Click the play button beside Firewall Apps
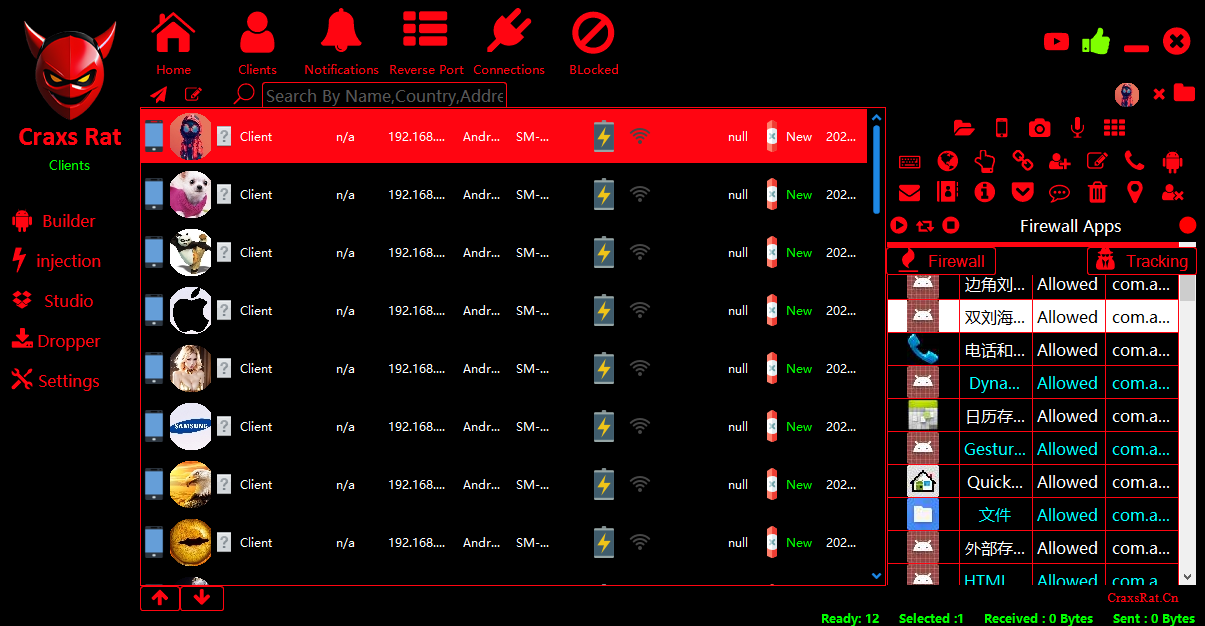This screenshot has width=1205, height=626. click(899, 226)
